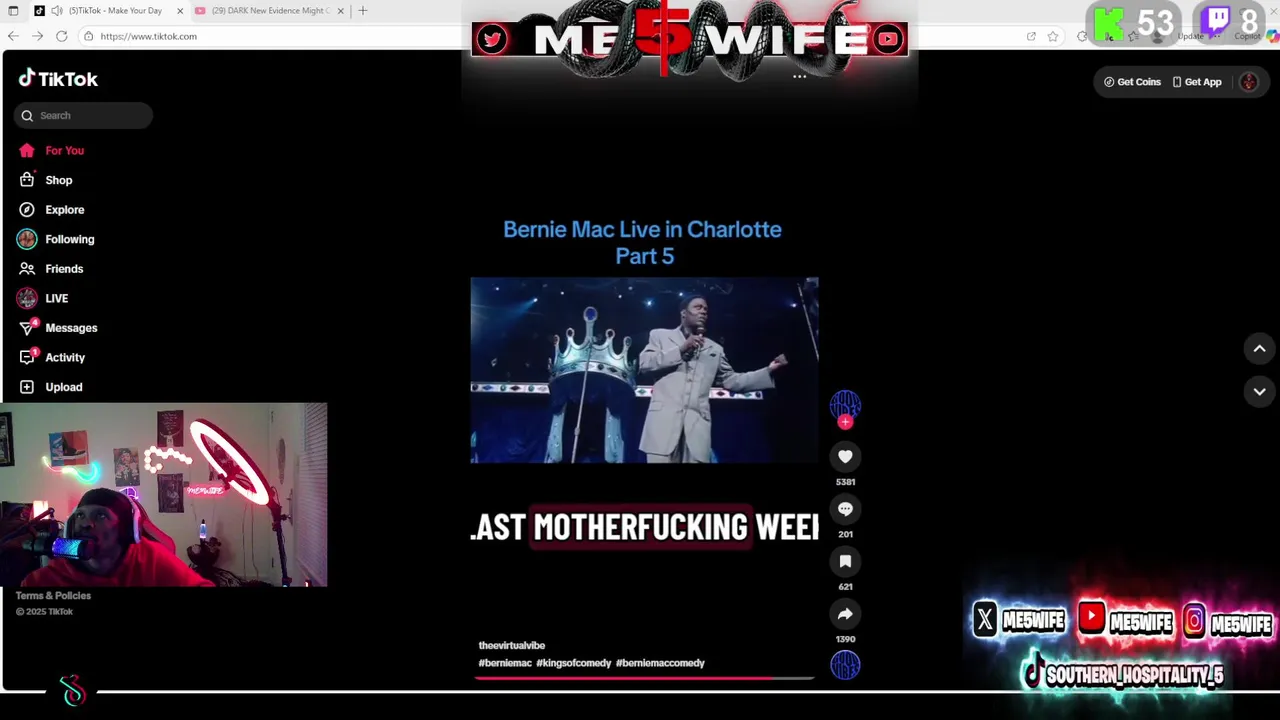
Task: Go to the previous video arrow
Action: 1259,348
